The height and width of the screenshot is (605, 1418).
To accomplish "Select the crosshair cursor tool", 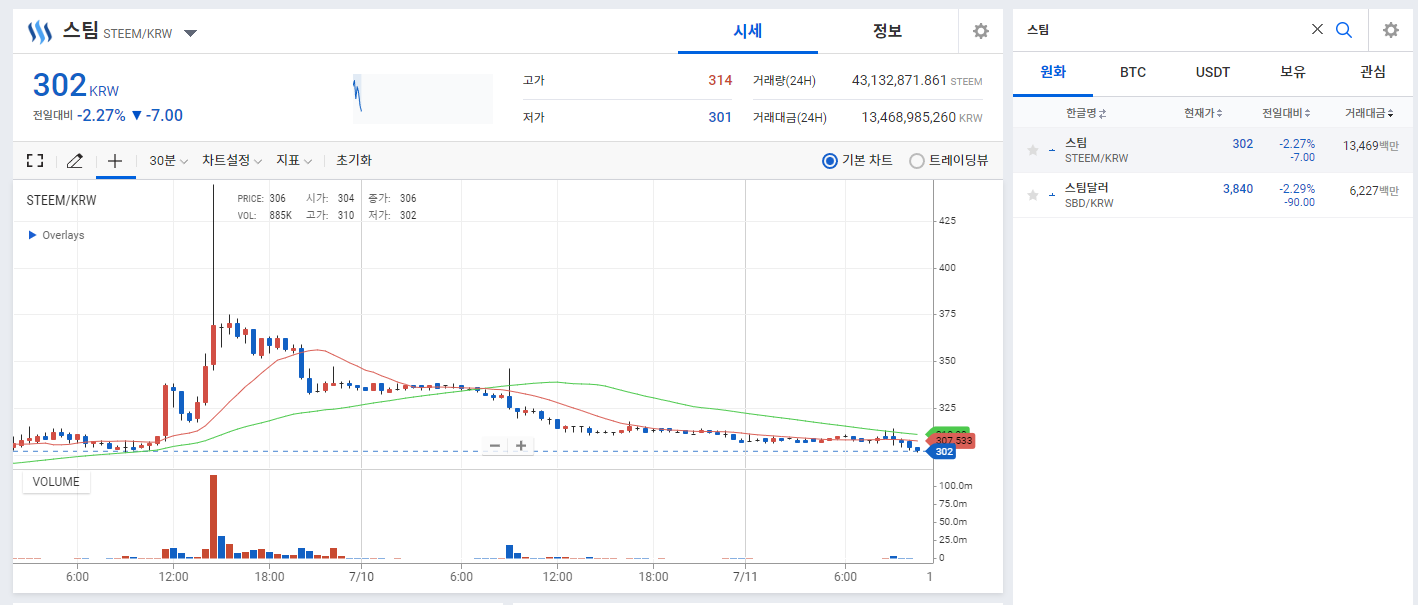I will 115,160.
